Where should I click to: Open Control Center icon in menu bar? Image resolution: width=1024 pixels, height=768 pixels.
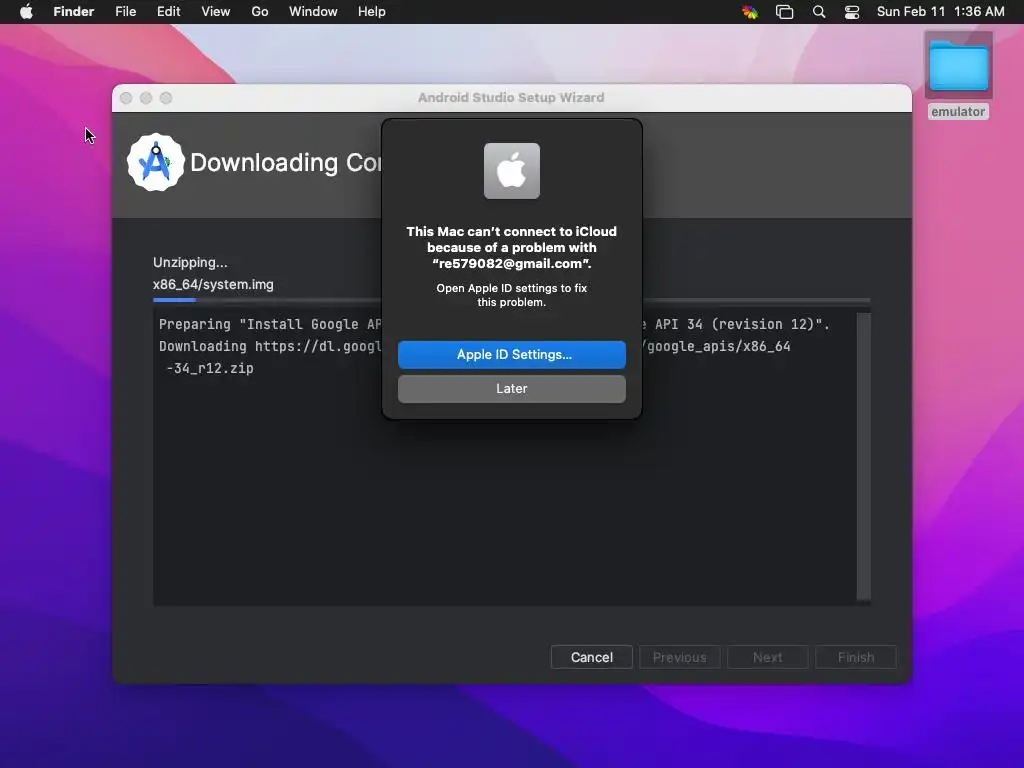coord(852,12)
